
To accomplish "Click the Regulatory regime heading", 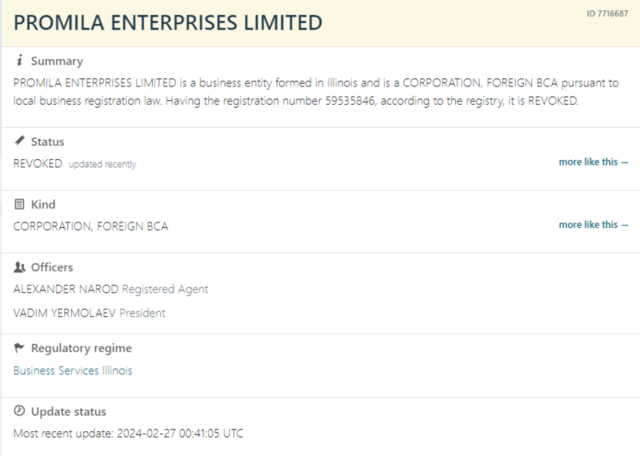I will point(82,348).
